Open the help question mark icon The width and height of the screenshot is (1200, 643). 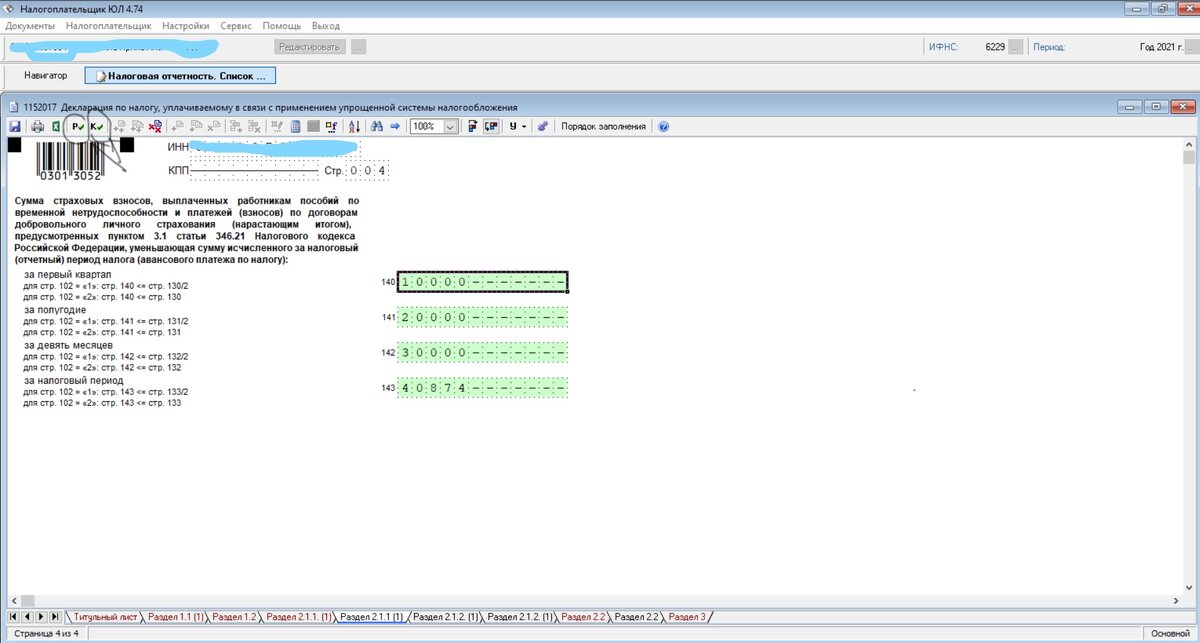663,127
